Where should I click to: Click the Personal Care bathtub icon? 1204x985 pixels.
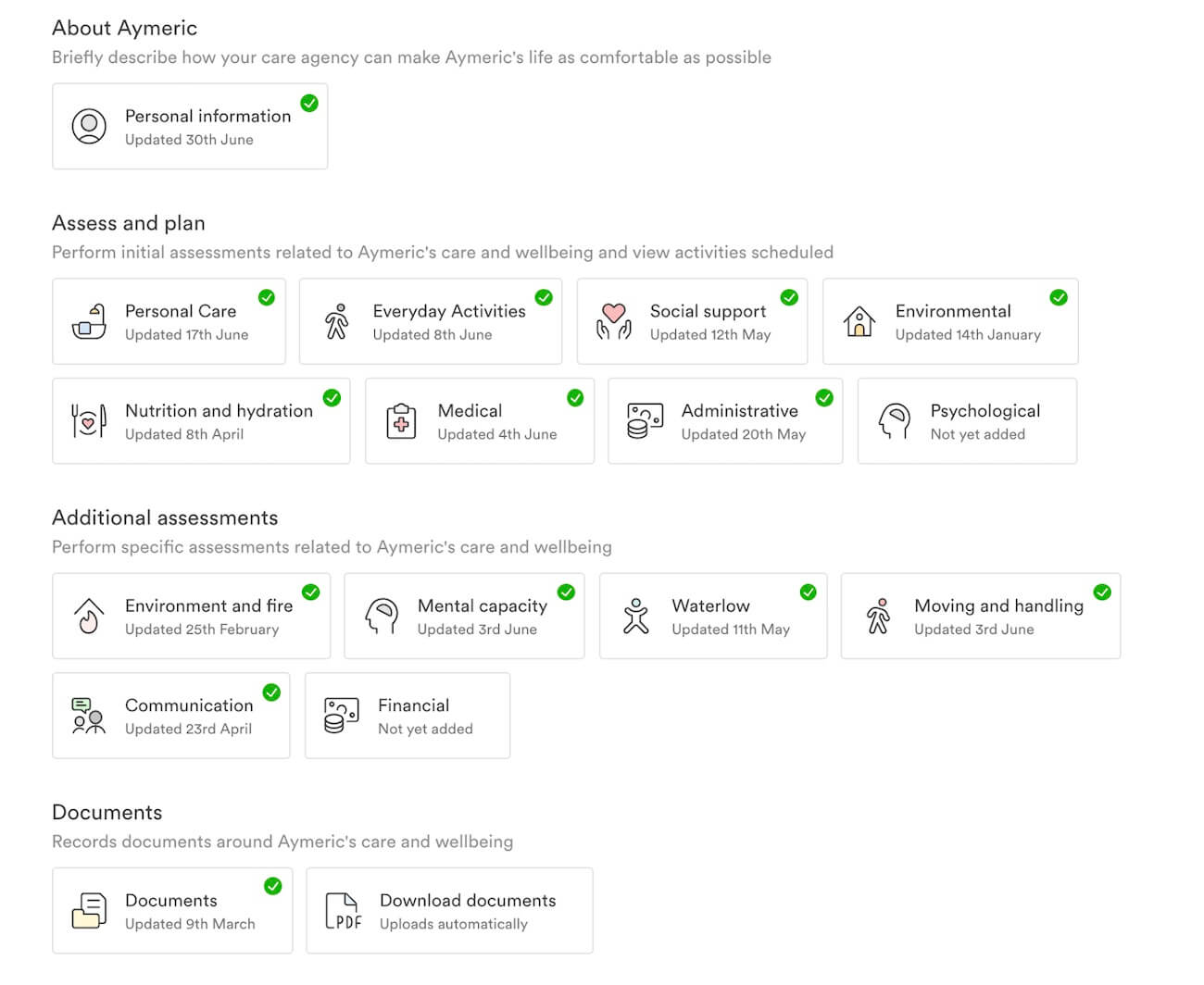click(x=89, y=321)
